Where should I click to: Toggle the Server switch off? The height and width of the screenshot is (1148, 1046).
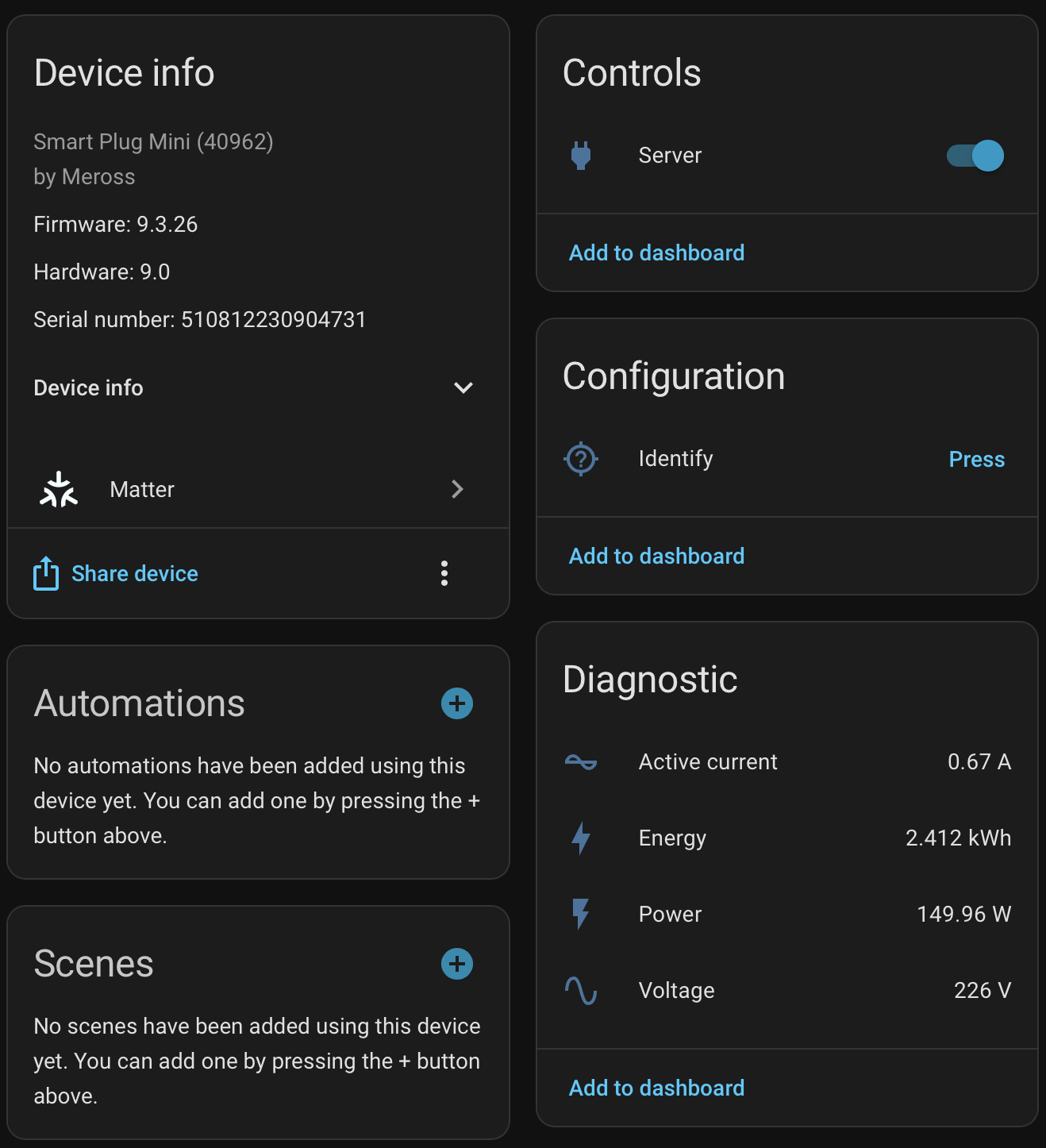[x=975, y=156]
